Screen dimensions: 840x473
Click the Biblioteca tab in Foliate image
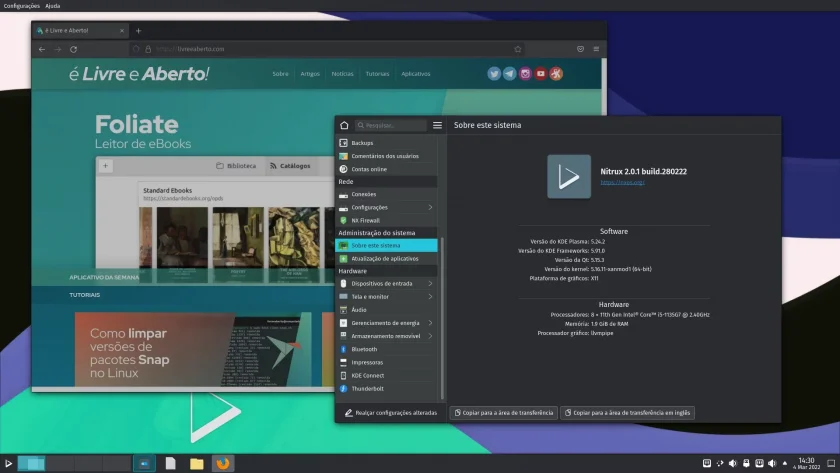click(x=236, y=166)
